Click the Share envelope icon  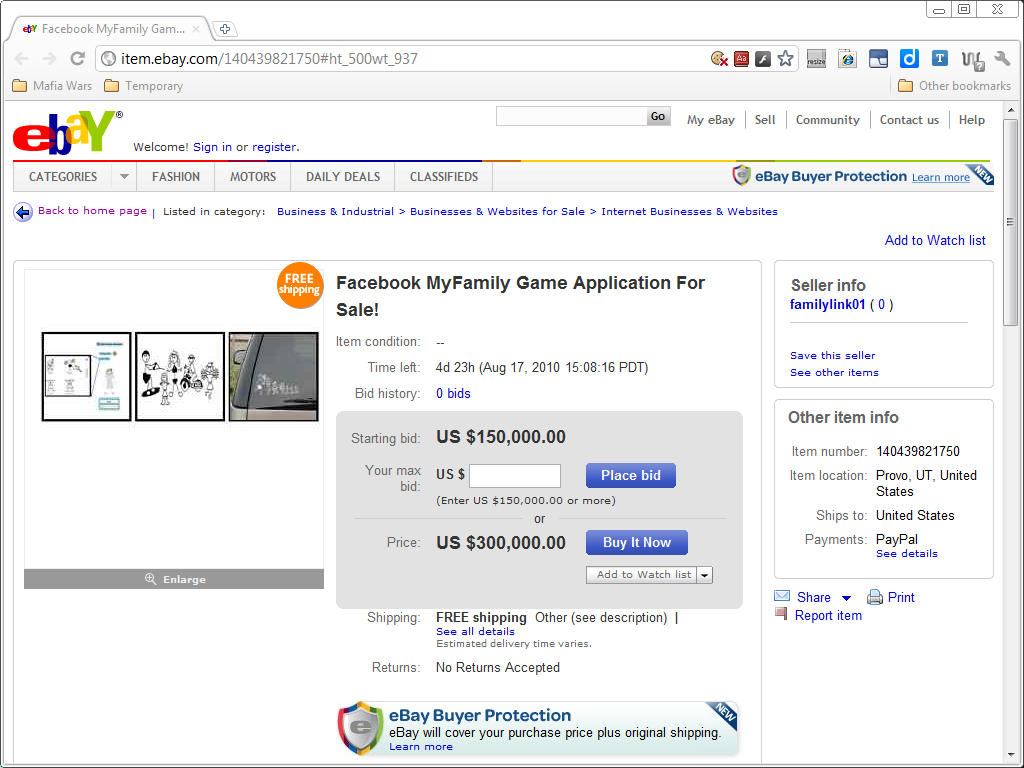tap(782, 596)
